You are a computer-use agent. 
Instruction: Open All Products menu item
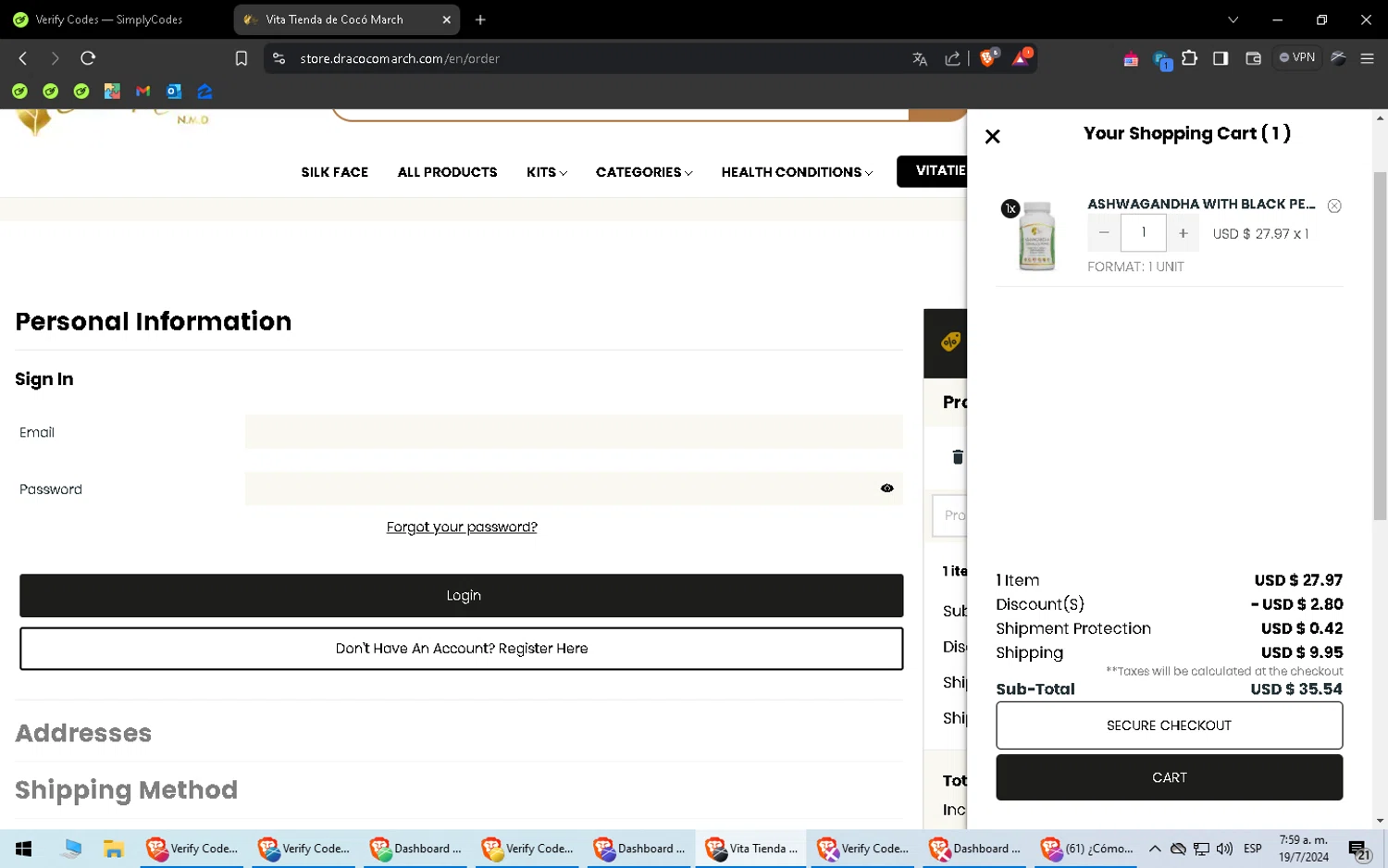coord(447,172)
